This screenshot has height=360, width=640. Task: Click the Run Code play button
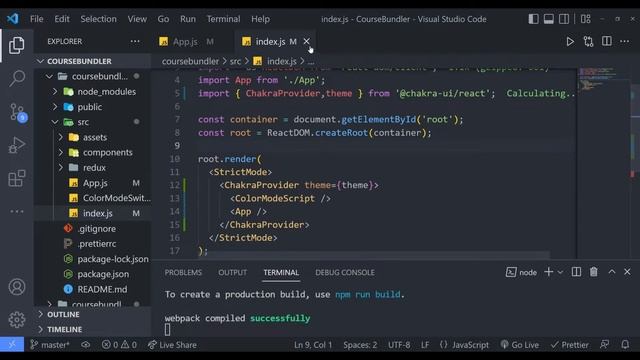tap(570, 42)
